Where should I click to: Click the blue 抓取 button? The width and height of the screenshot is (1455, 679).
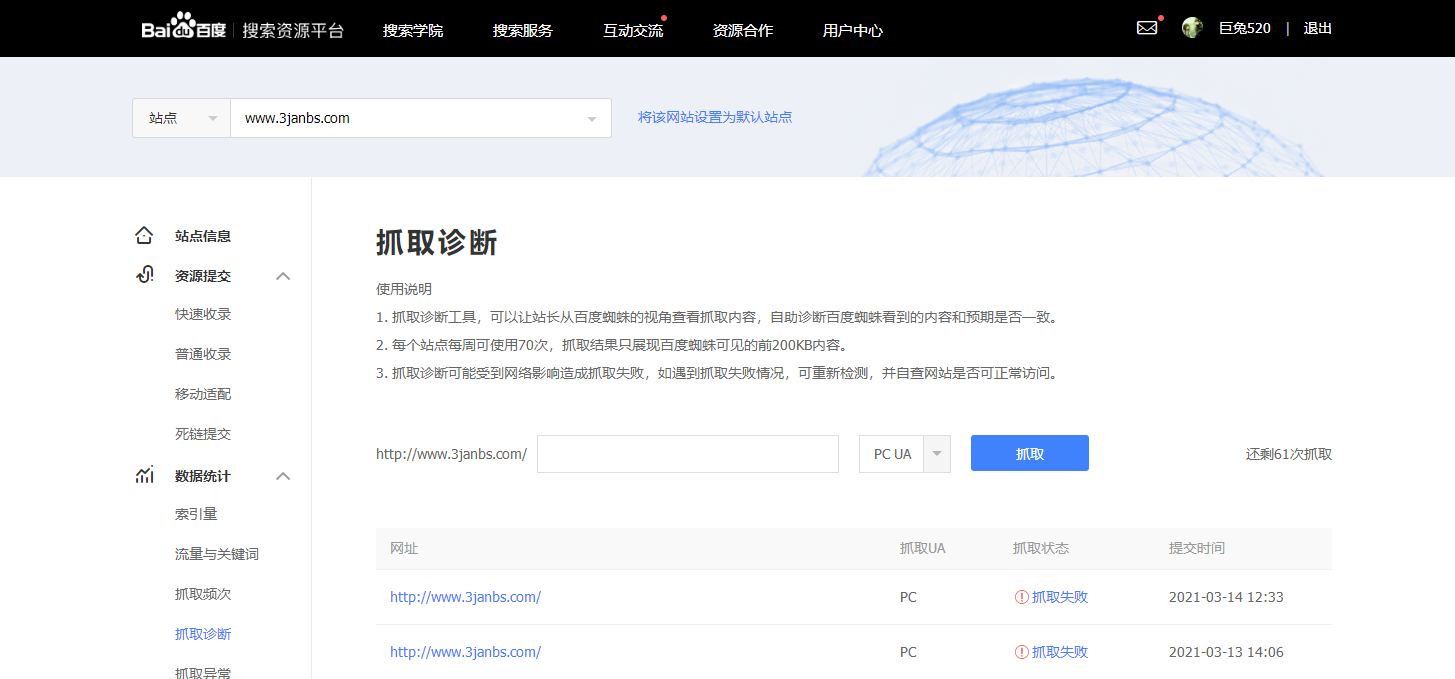click(1029, 453)
